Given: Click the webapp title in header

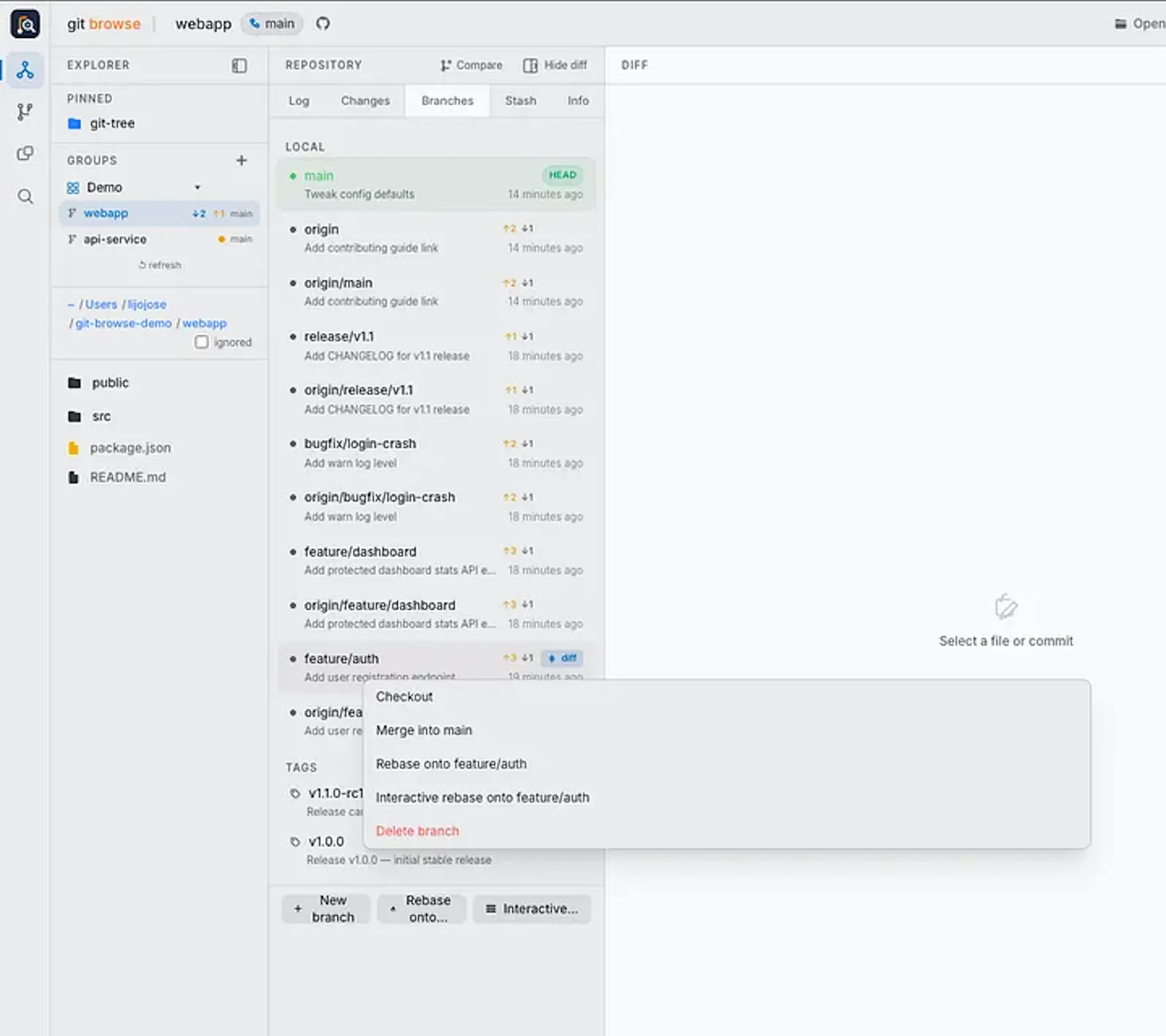Looking at the screenshot, I should coord(203,23).
